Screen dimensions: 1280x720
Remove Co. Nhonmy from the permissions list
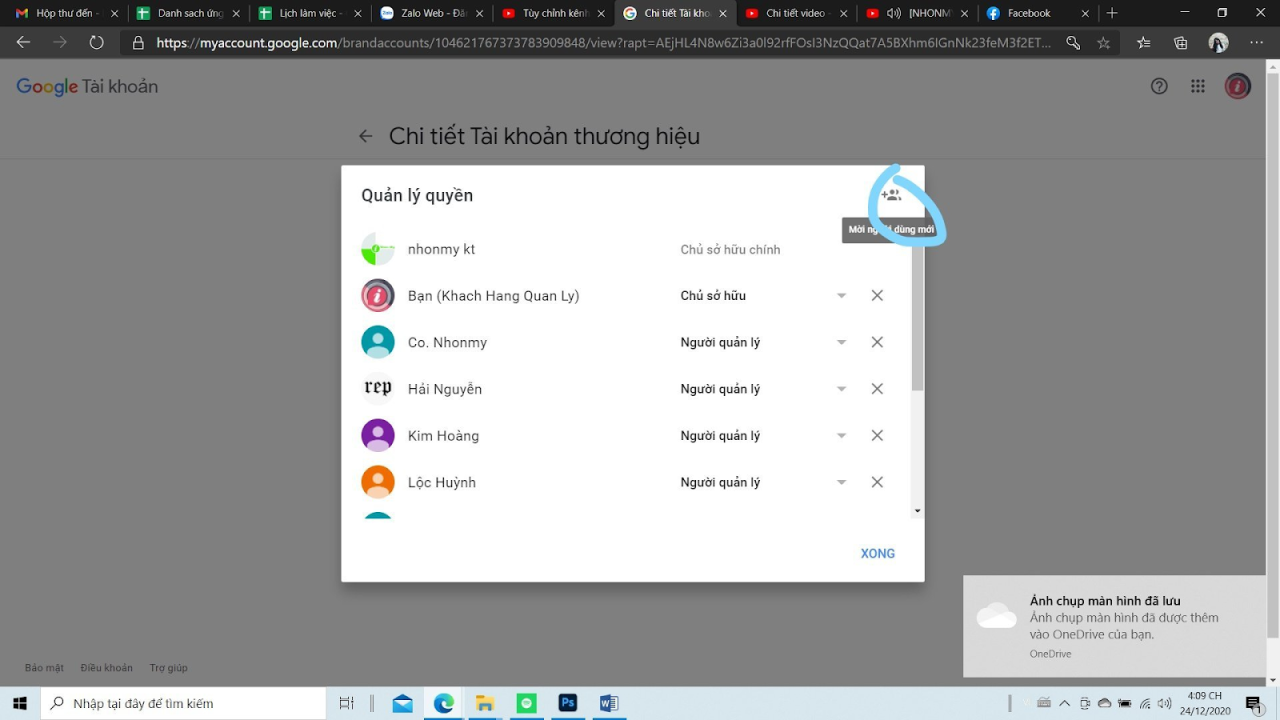pyautogui.click(x=877, y=342)
